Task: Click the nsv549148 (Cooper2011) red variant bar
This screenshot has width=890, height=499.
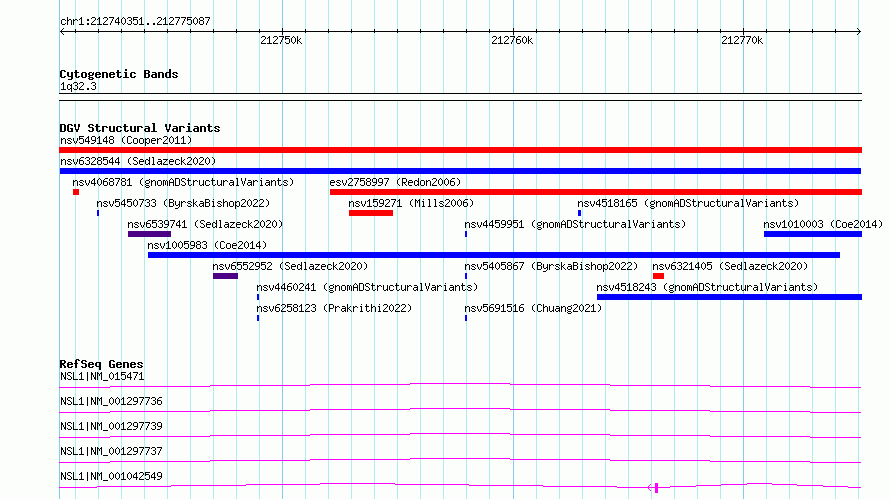Action: click(460, 150)
